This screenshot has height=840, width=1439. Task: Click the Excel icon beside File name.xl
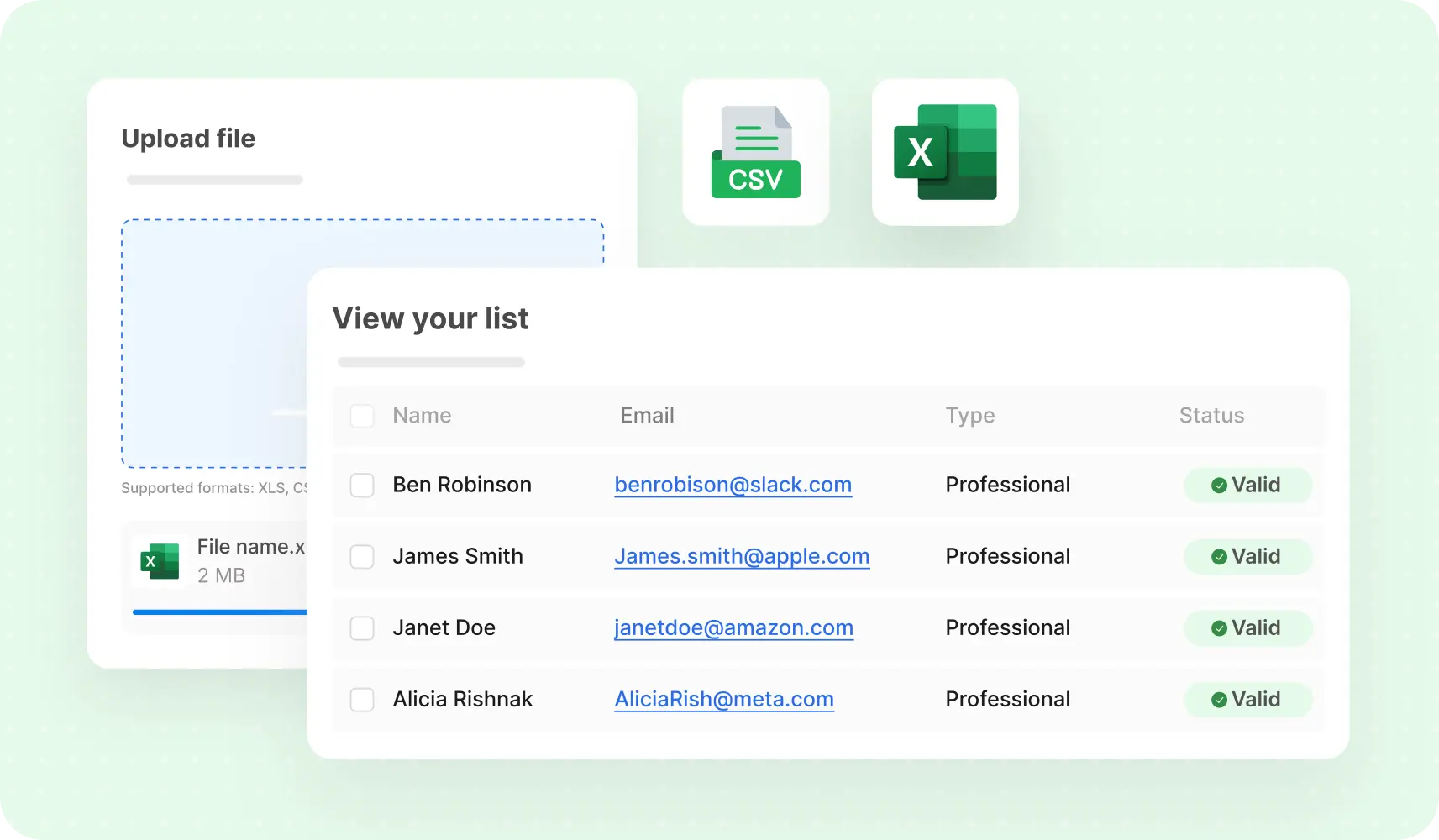pos(159,561)
